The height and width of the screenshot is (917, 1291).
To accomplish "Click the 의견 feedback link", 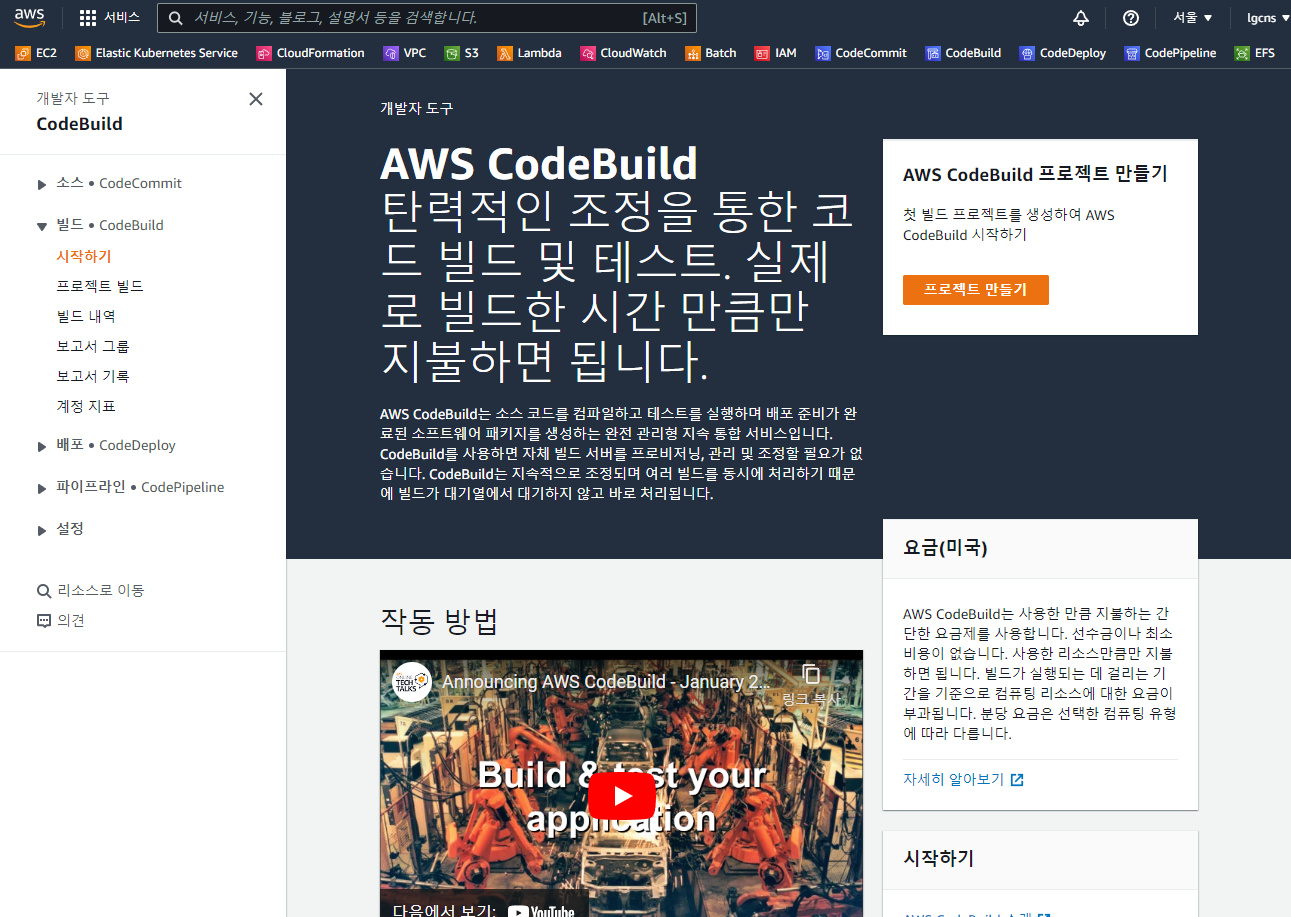I will [71, 621].
